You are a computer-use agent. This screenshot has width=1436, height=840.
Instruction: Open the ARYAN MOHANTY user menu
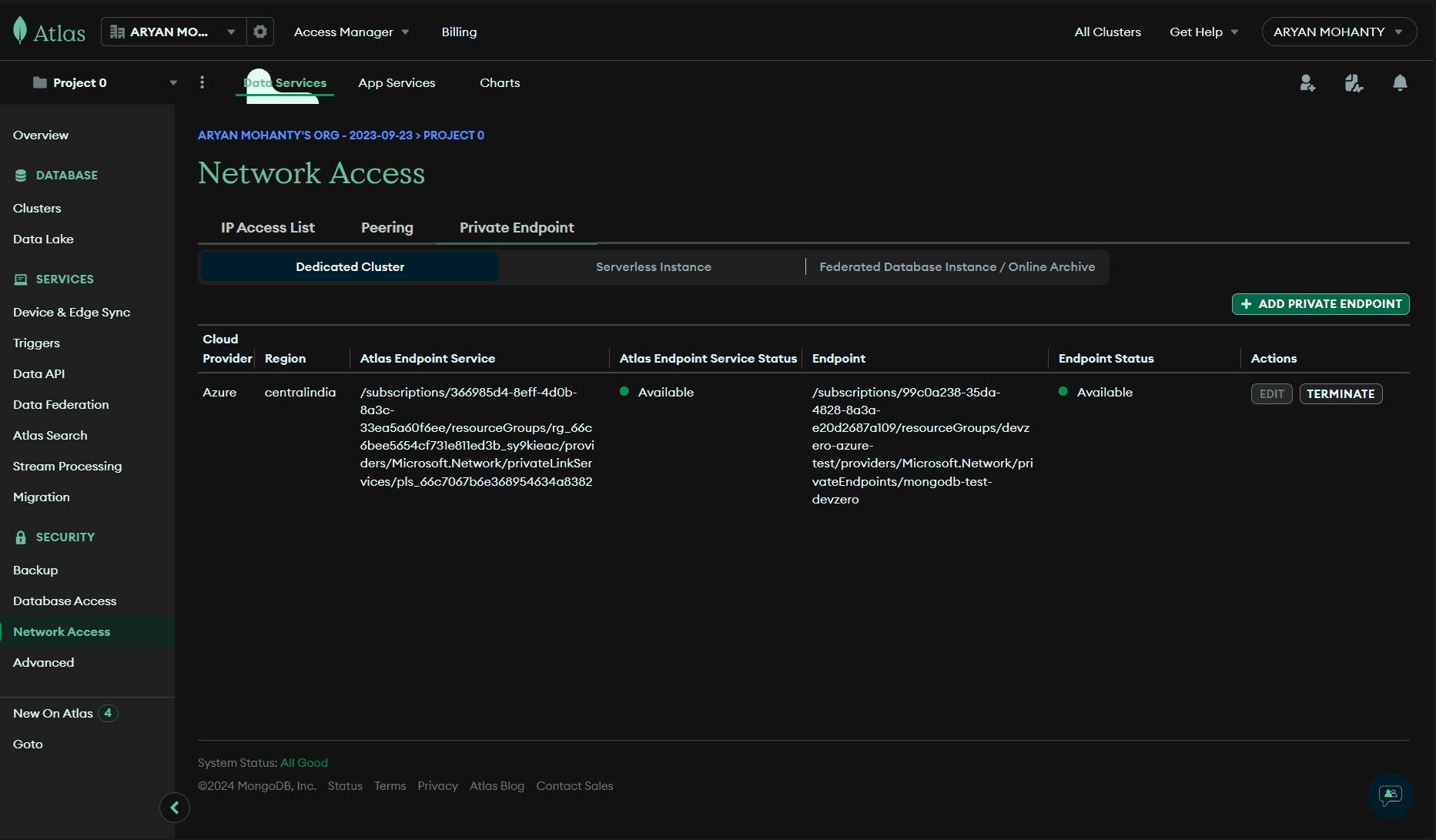coord(1338,32)
